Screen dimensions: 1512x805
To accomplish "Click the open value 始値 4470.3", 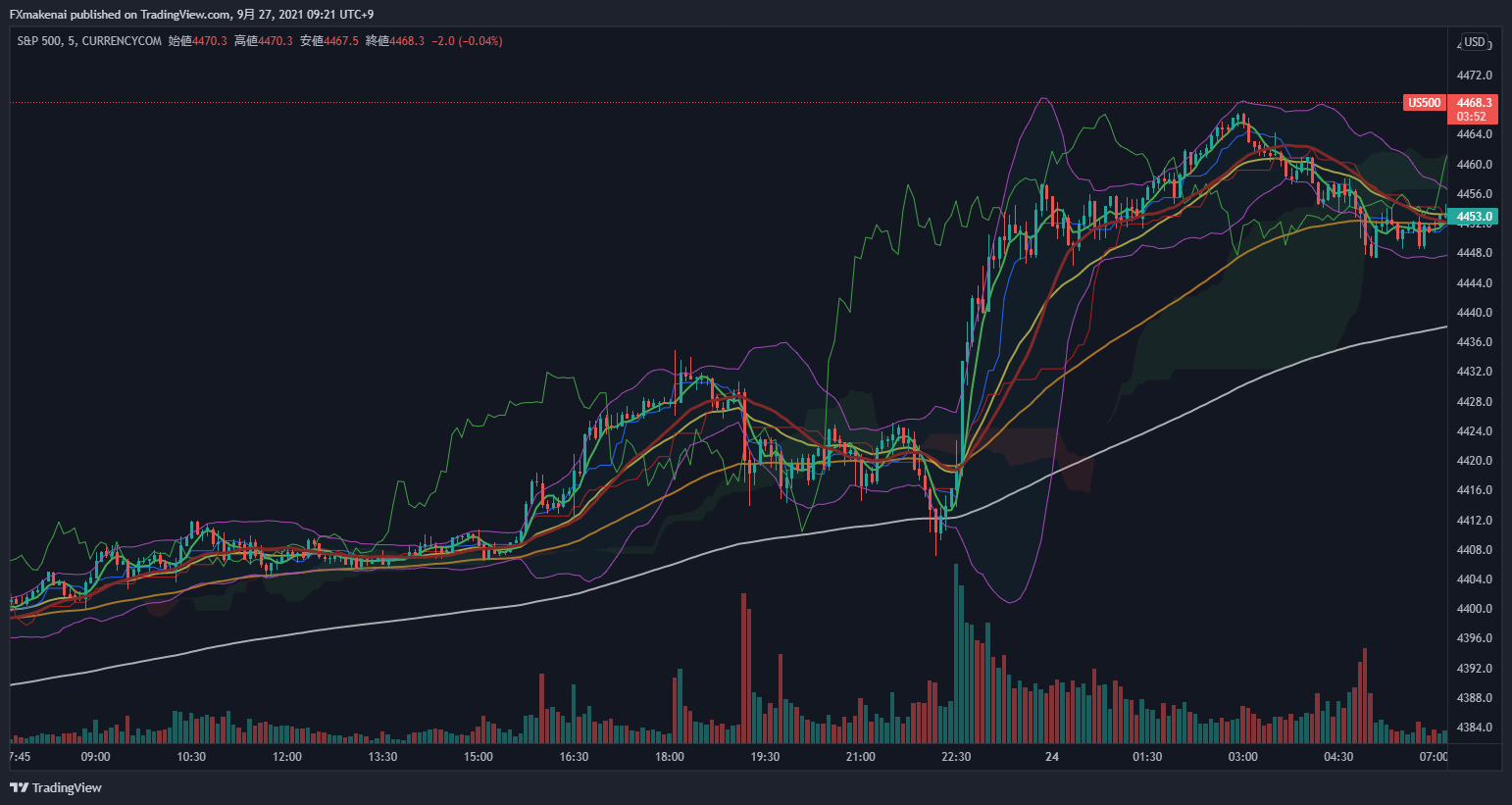I will coord(197,41).
